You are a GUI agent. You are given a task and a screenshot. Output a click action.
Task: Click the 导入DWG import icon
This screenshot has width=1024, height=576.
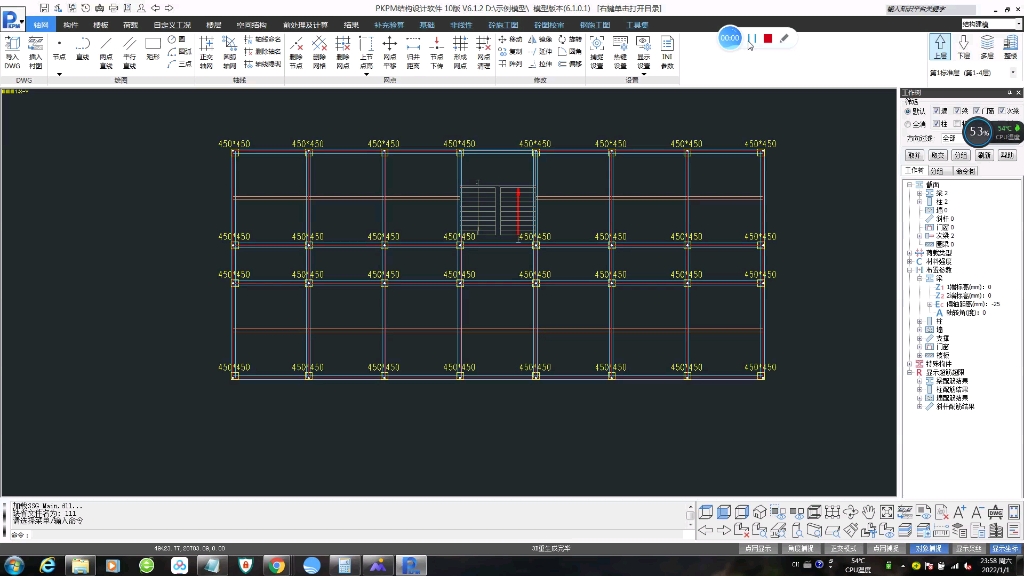point(12,50)
